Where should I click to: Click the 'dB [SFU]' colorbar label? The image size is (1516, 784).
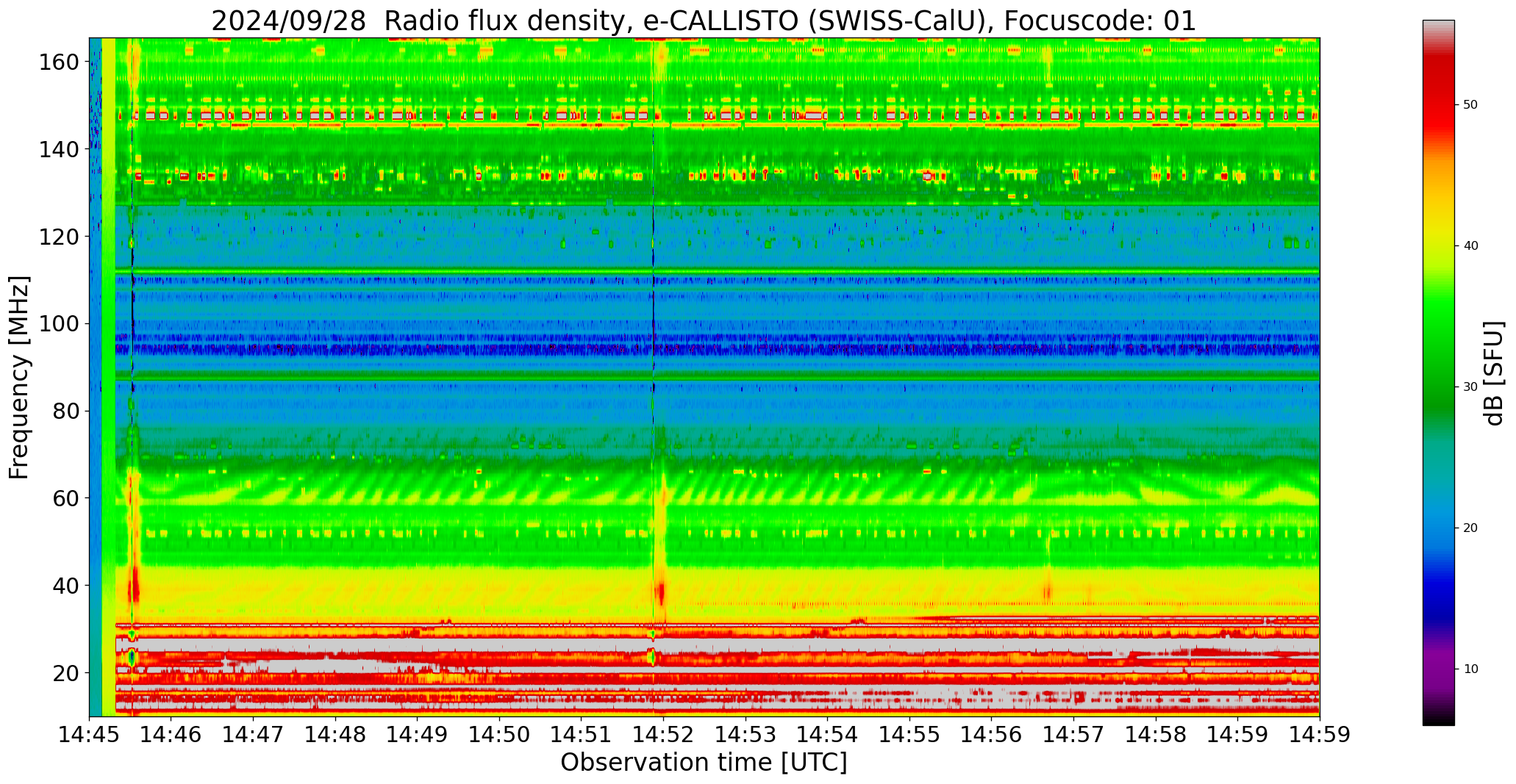click(1494, 373)
